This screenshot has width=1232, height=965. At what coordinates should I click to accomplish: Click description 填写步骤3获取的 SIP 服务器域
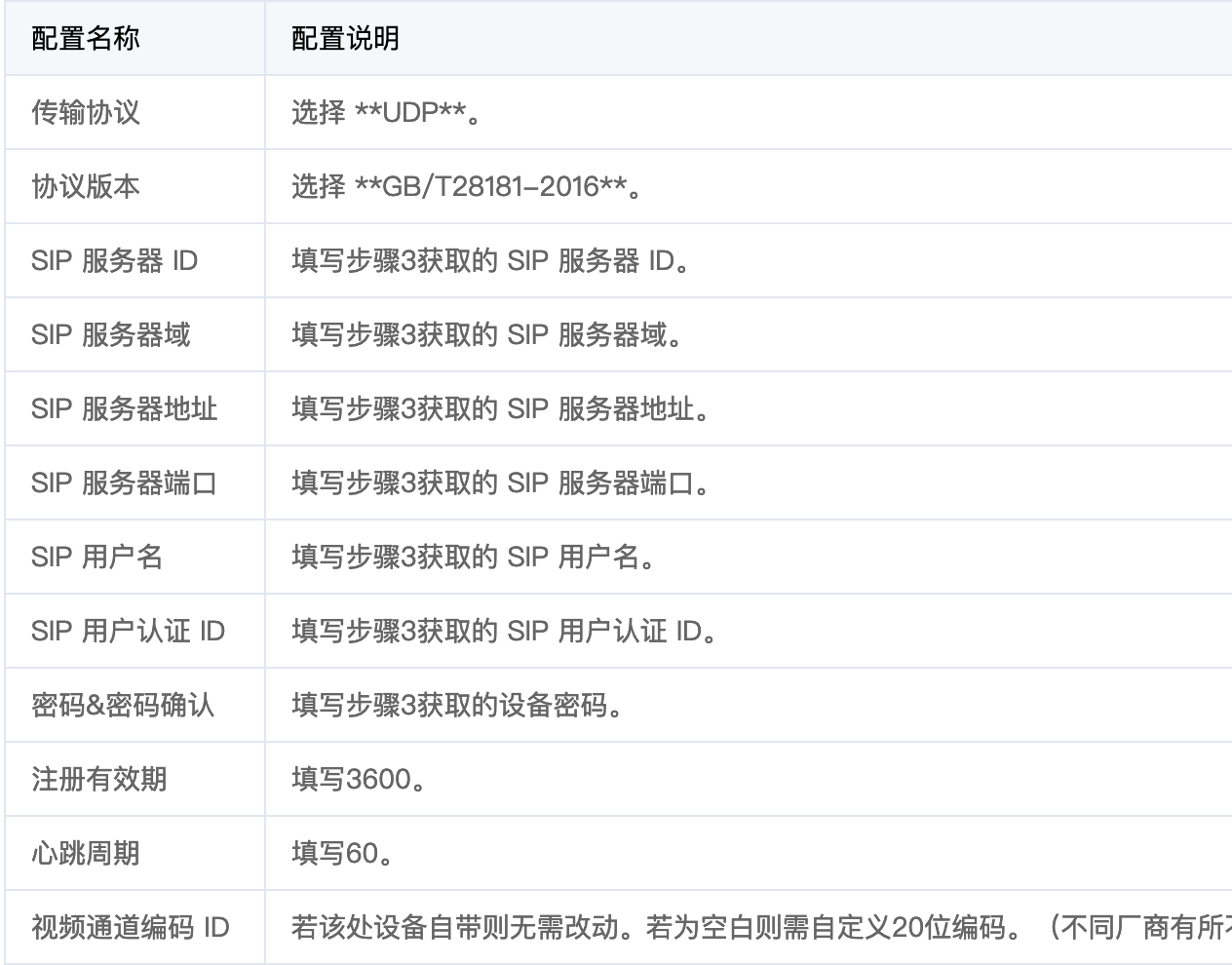487,335
